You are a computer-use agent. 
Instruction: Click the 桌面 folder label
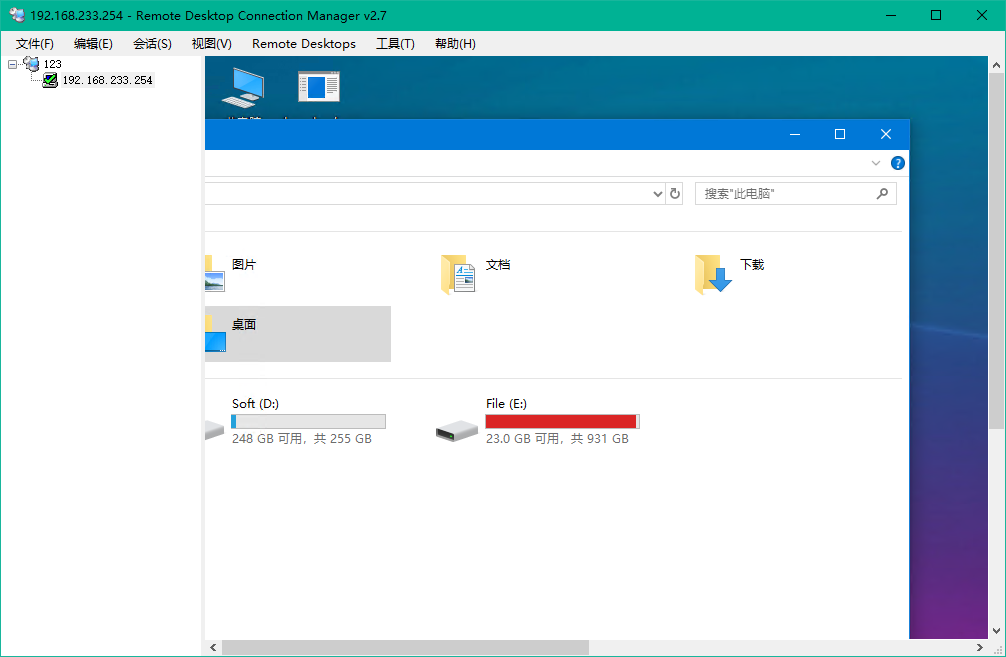coord(244,325)
